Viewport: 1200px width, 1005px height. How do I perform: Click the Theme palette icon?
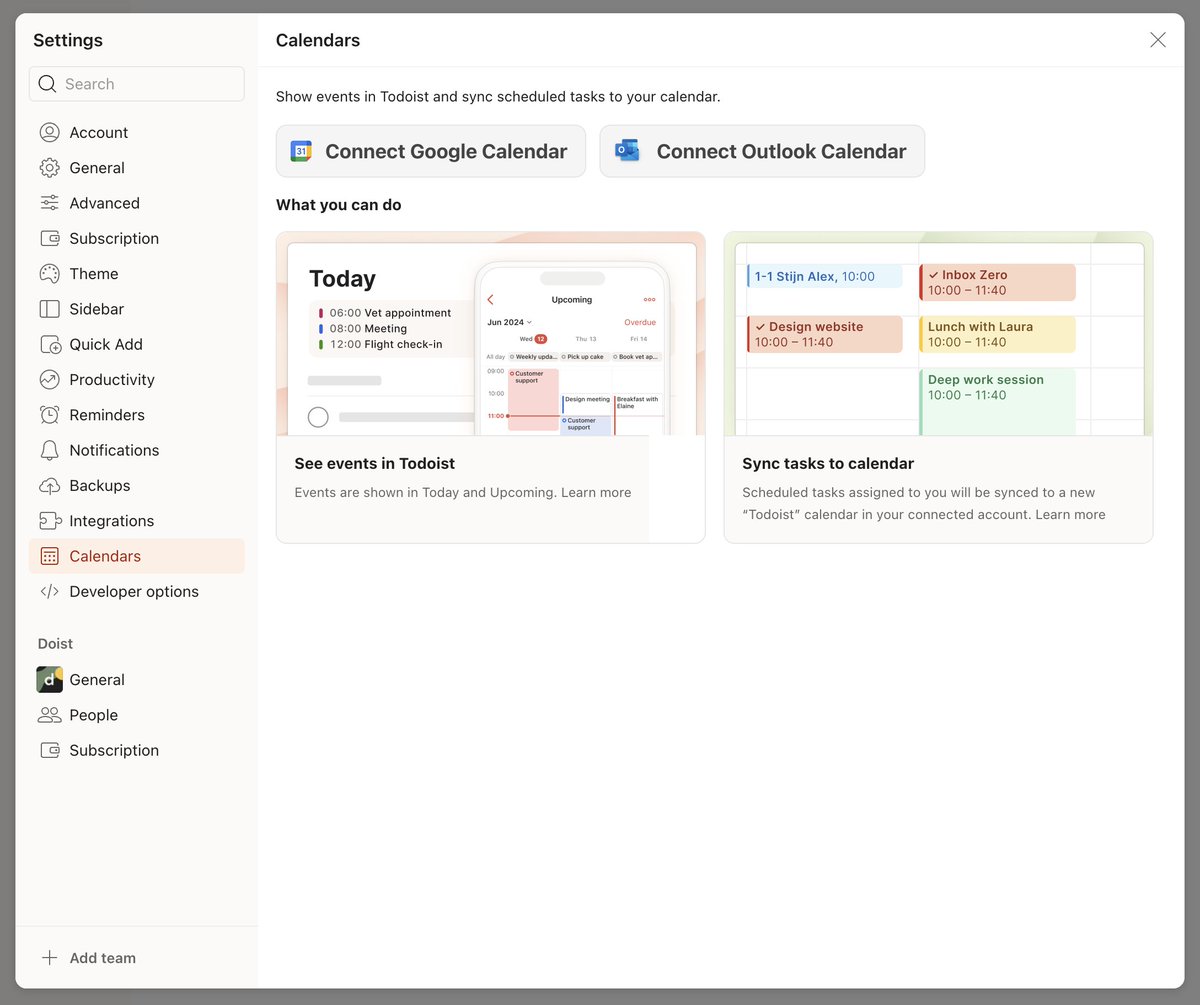[x=50, y=274]
